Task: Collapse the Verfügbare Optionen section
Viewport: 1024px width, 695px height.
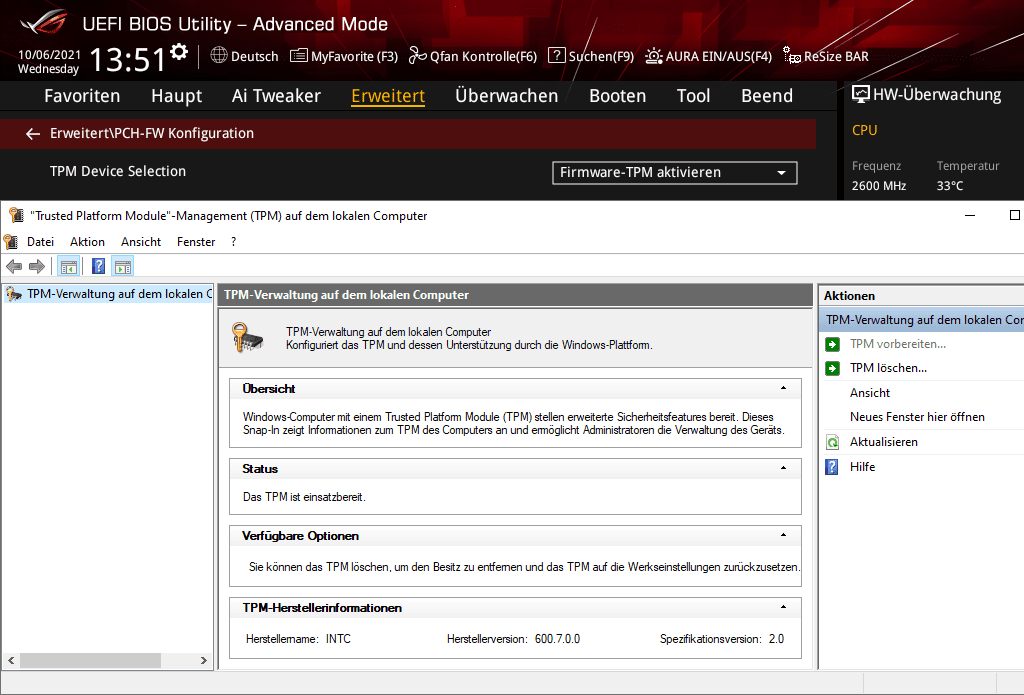Action: point(784,535)
